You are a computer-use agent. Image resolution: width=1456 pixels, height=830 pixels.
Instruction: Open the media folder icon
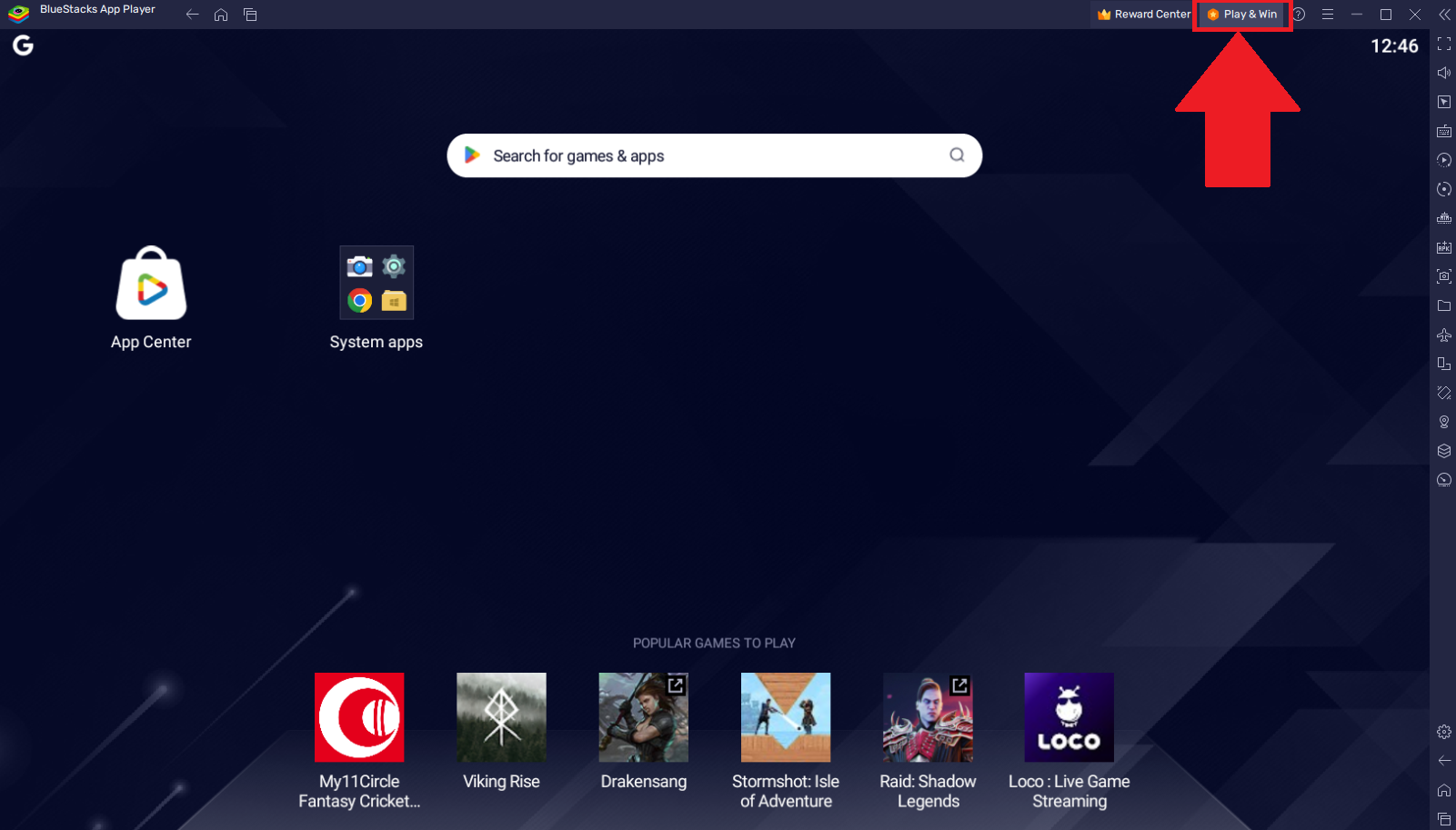(x=1444, y=305)
